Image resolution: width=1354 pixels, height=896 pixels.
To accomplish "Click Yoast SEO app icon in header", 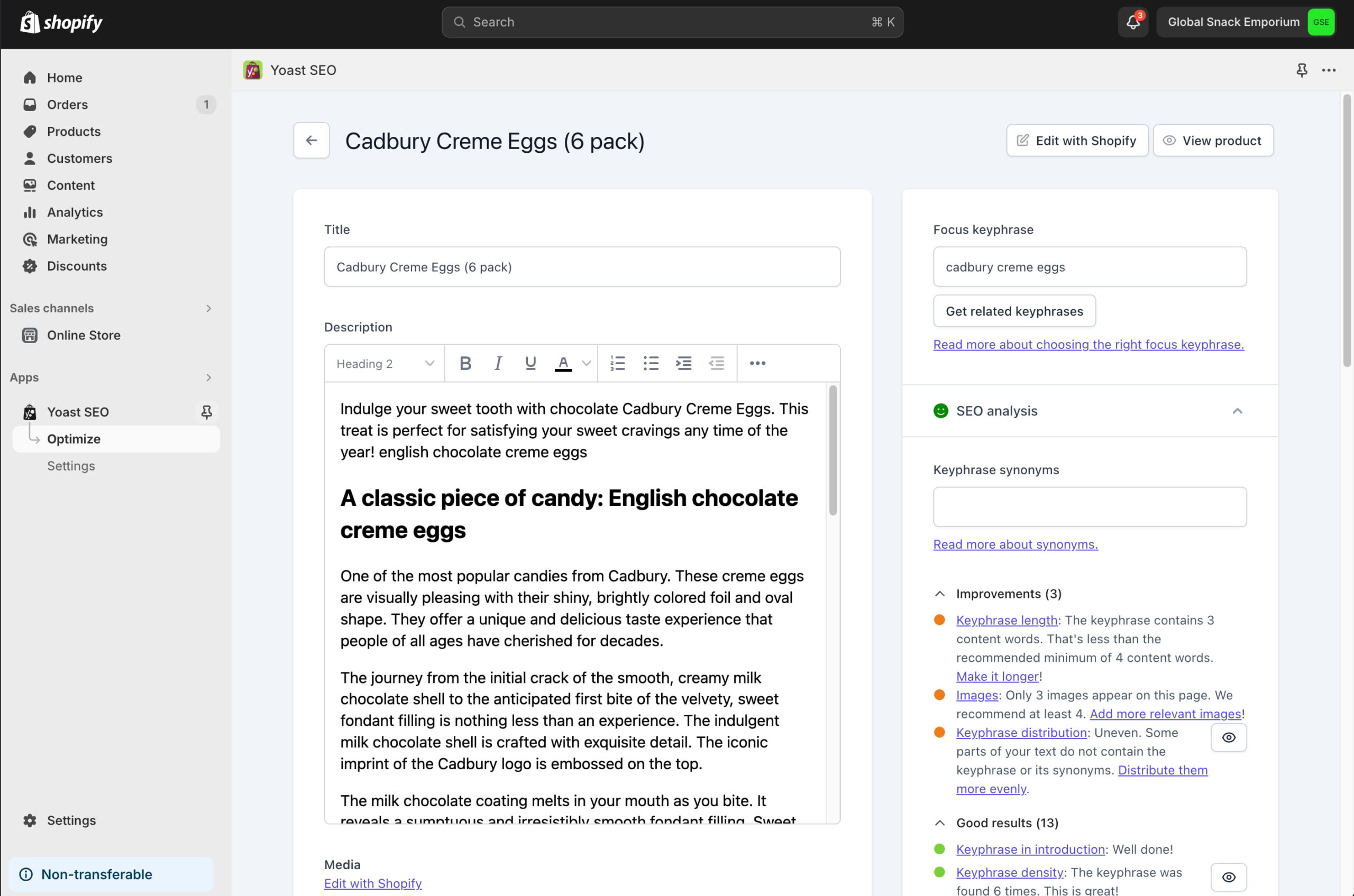I will coord(253,70).
